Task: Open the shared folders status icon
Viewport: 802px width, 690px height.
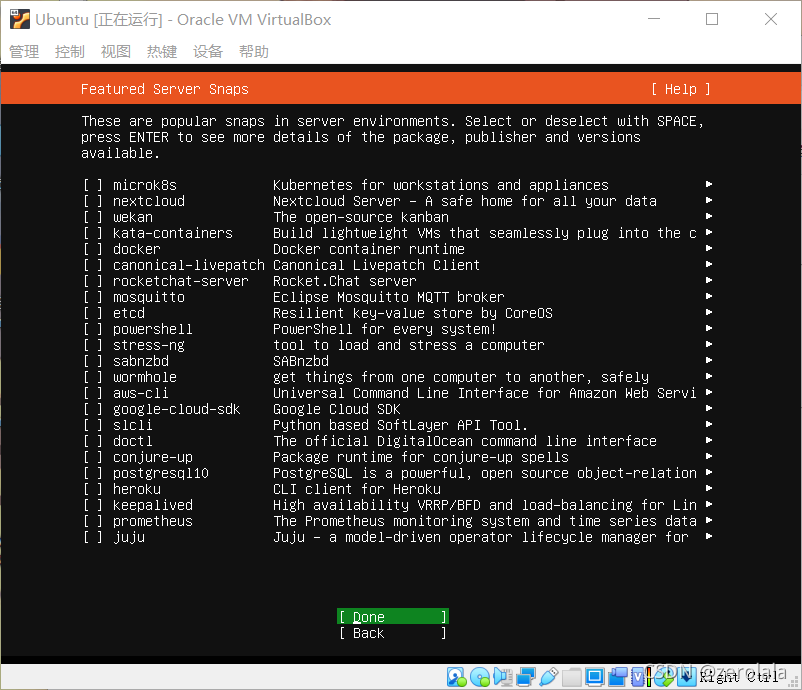Action: click(572, 677)
